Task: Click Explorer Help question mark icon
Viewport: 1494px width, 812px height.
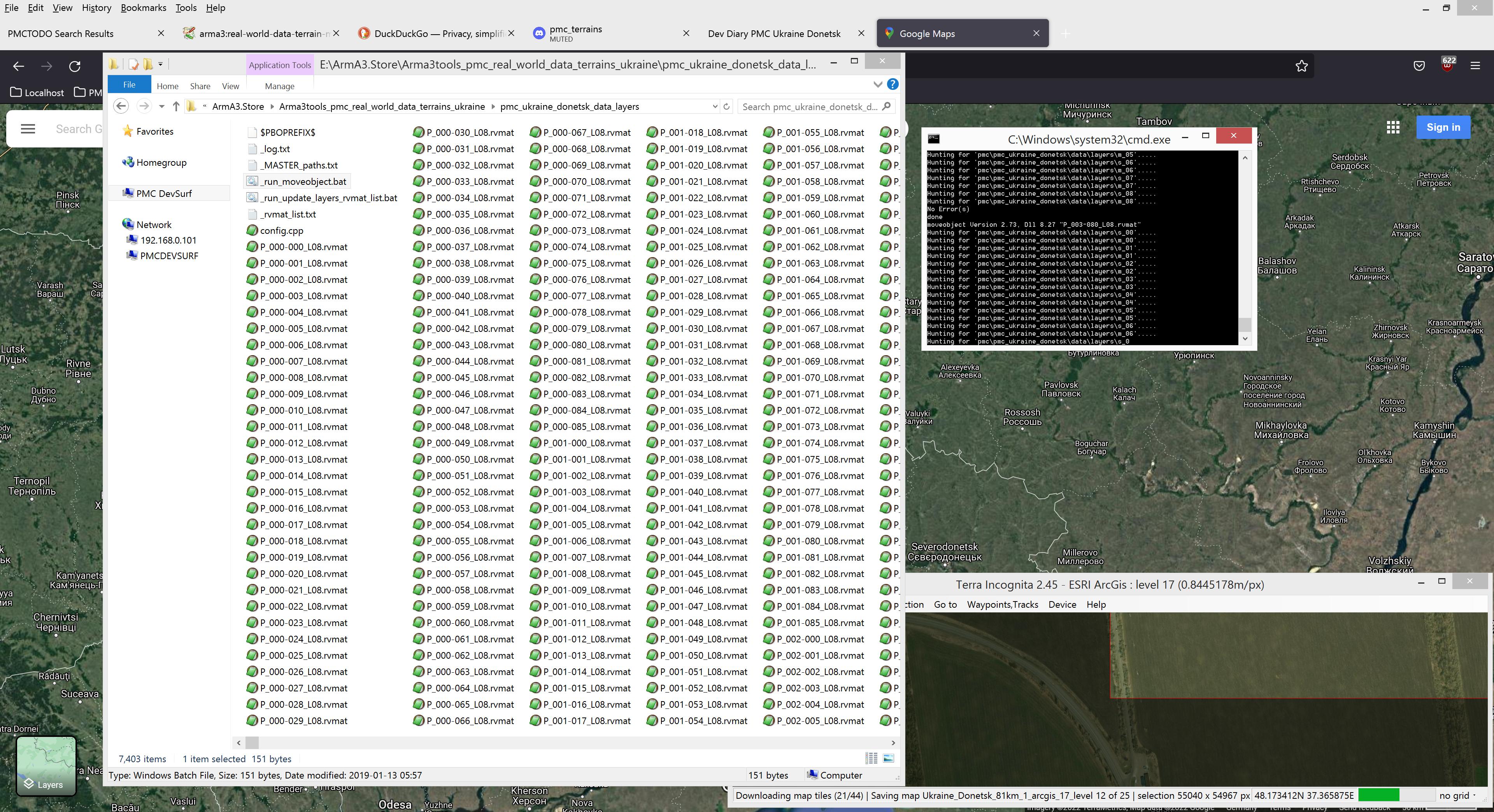Action: point(893,85)
